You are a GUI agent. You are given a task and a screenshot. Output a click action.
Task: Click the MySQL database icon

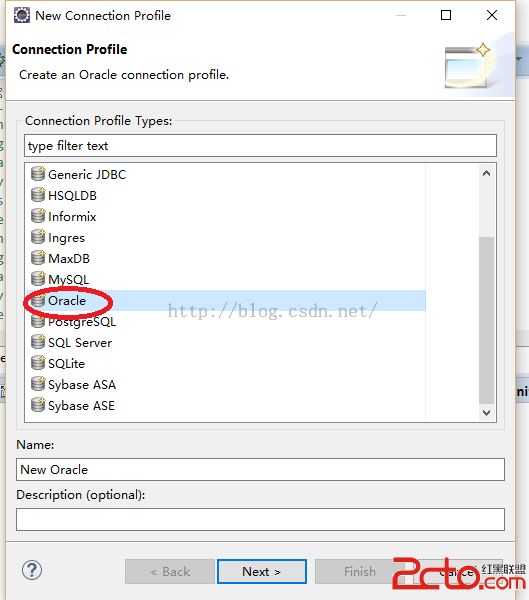tap(38, 279)
